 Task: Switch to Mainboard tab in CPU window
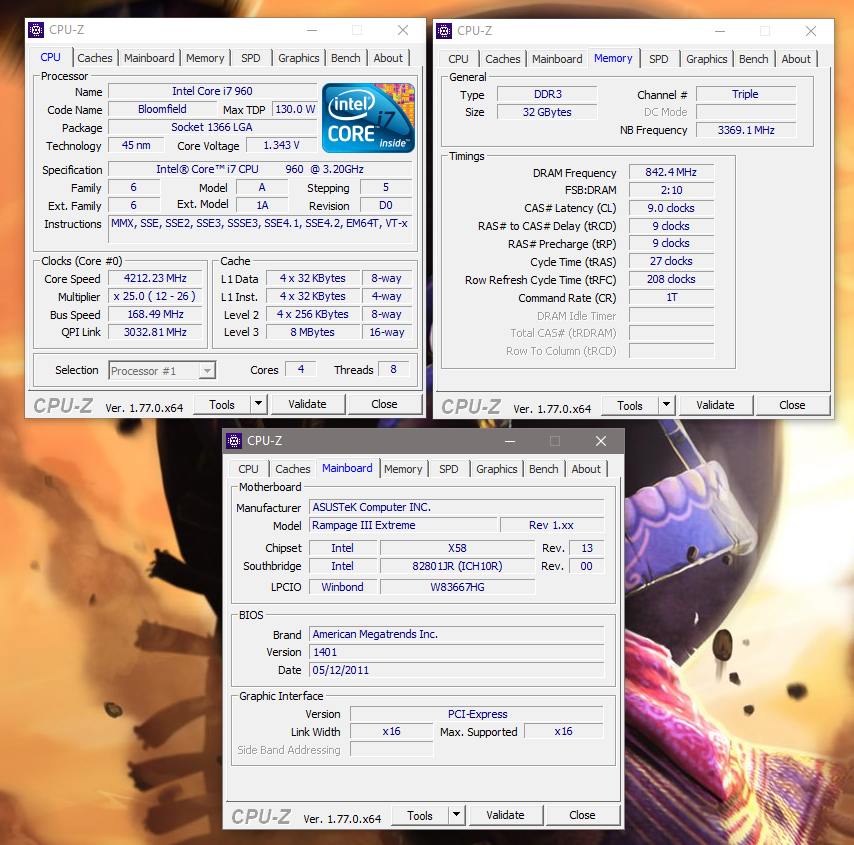pos(149,58)
